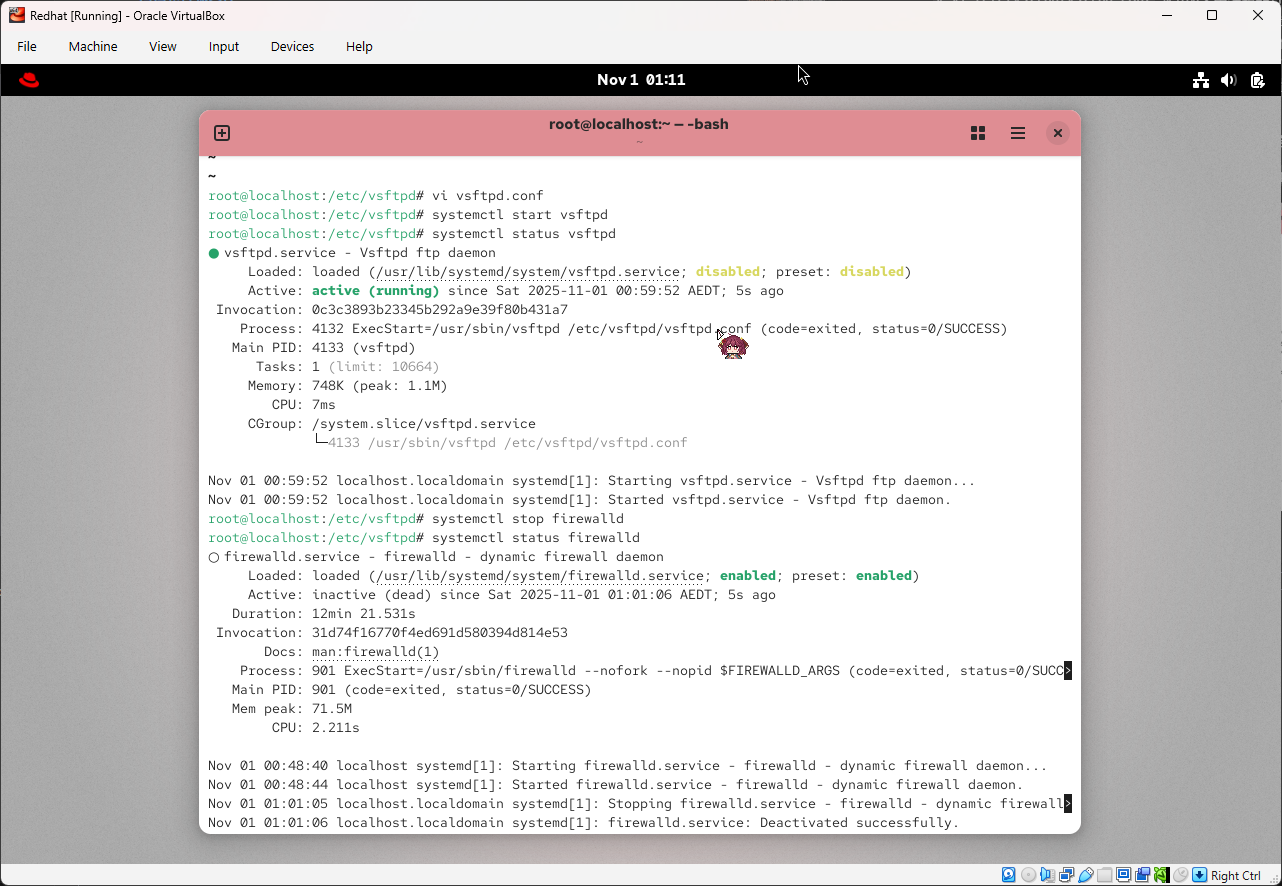Click the Red Hat Activities icon in top bar

point(29,79)
